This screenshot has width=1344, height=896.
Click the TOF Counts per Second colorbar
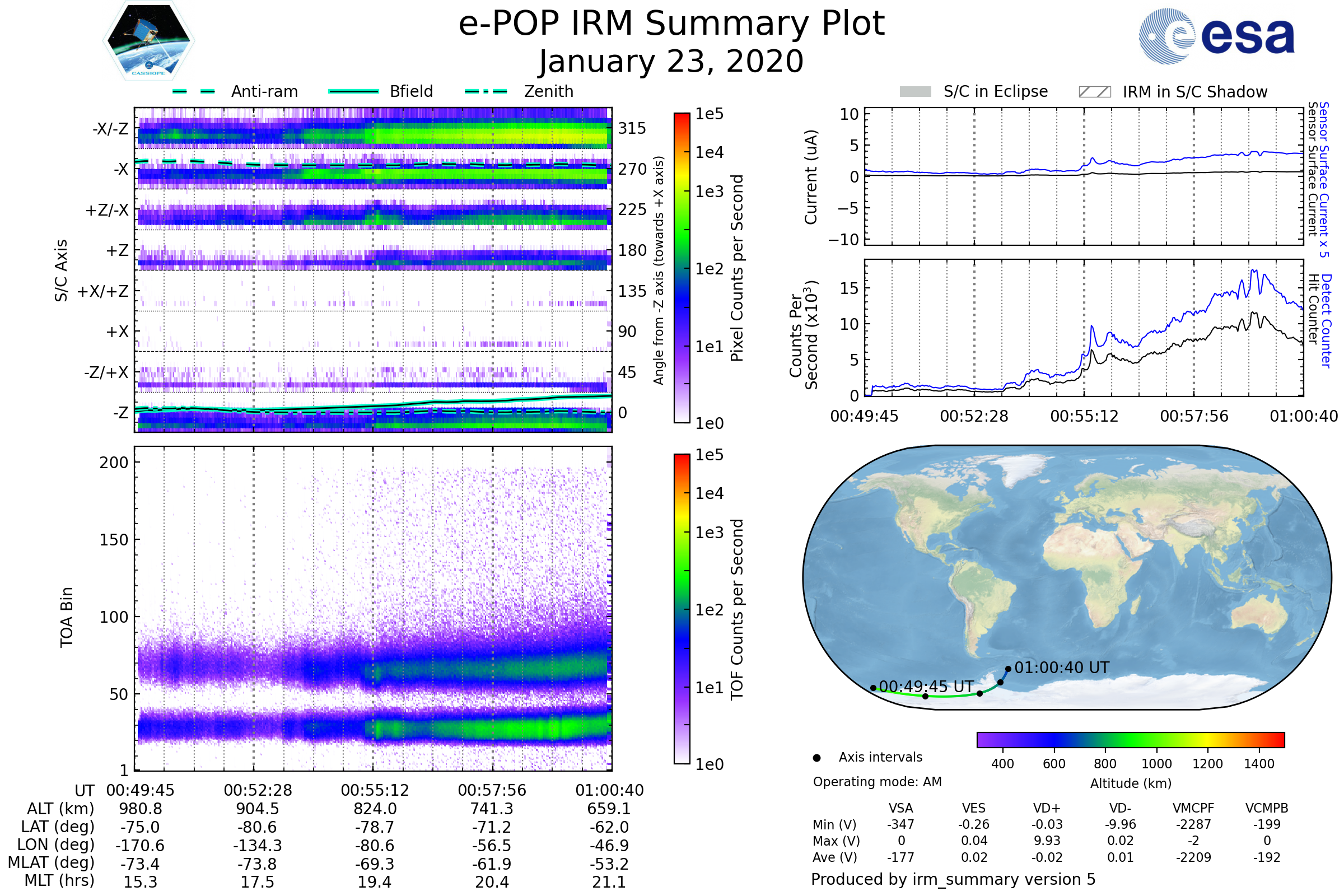(682, 609)
